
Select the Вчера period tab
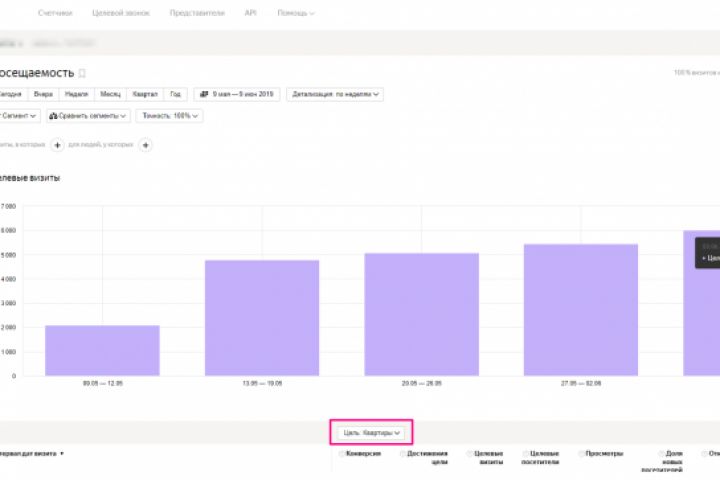[43, 94]
